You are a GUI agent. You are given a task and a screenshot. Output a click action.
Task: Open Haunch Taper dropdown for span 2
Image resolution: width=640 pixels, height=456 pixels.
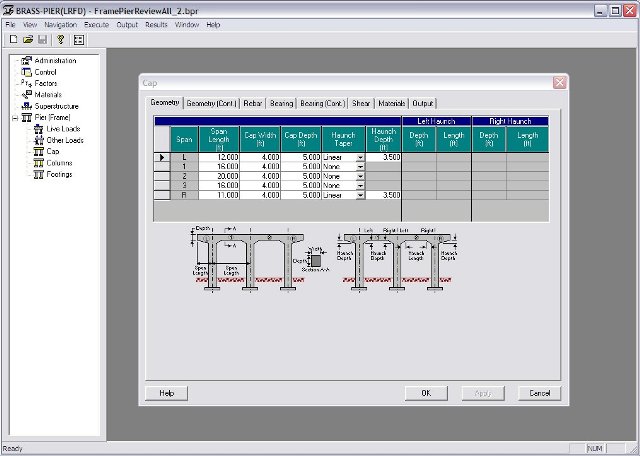tap(360, 176)
